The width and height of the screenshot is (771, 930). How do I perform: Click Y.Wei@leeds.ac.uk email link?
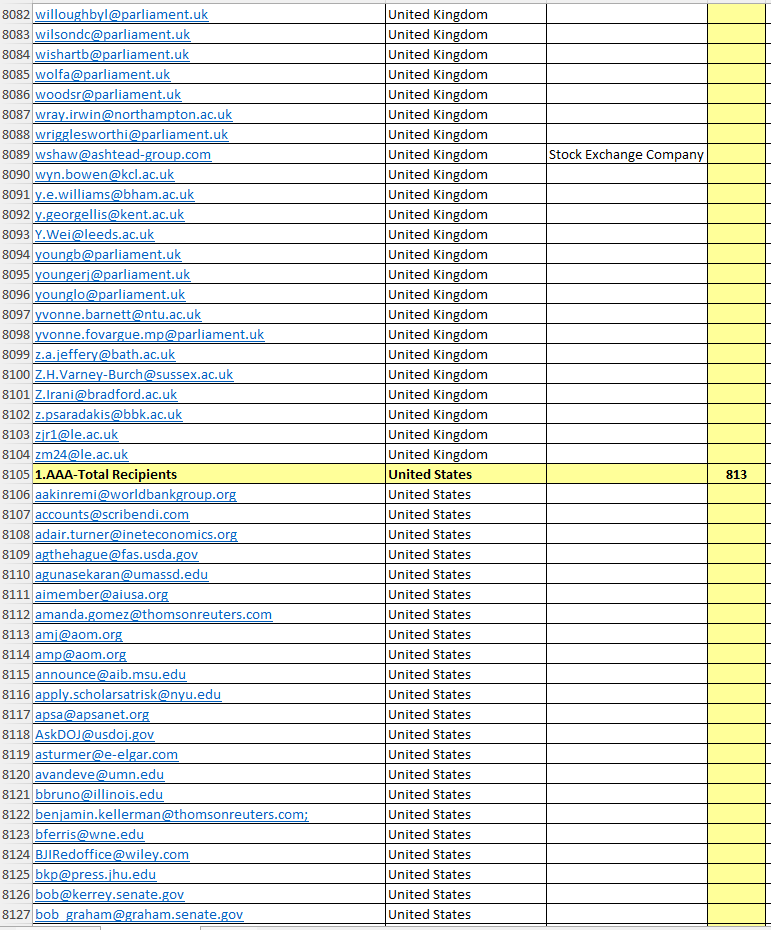tap(94, 235)
